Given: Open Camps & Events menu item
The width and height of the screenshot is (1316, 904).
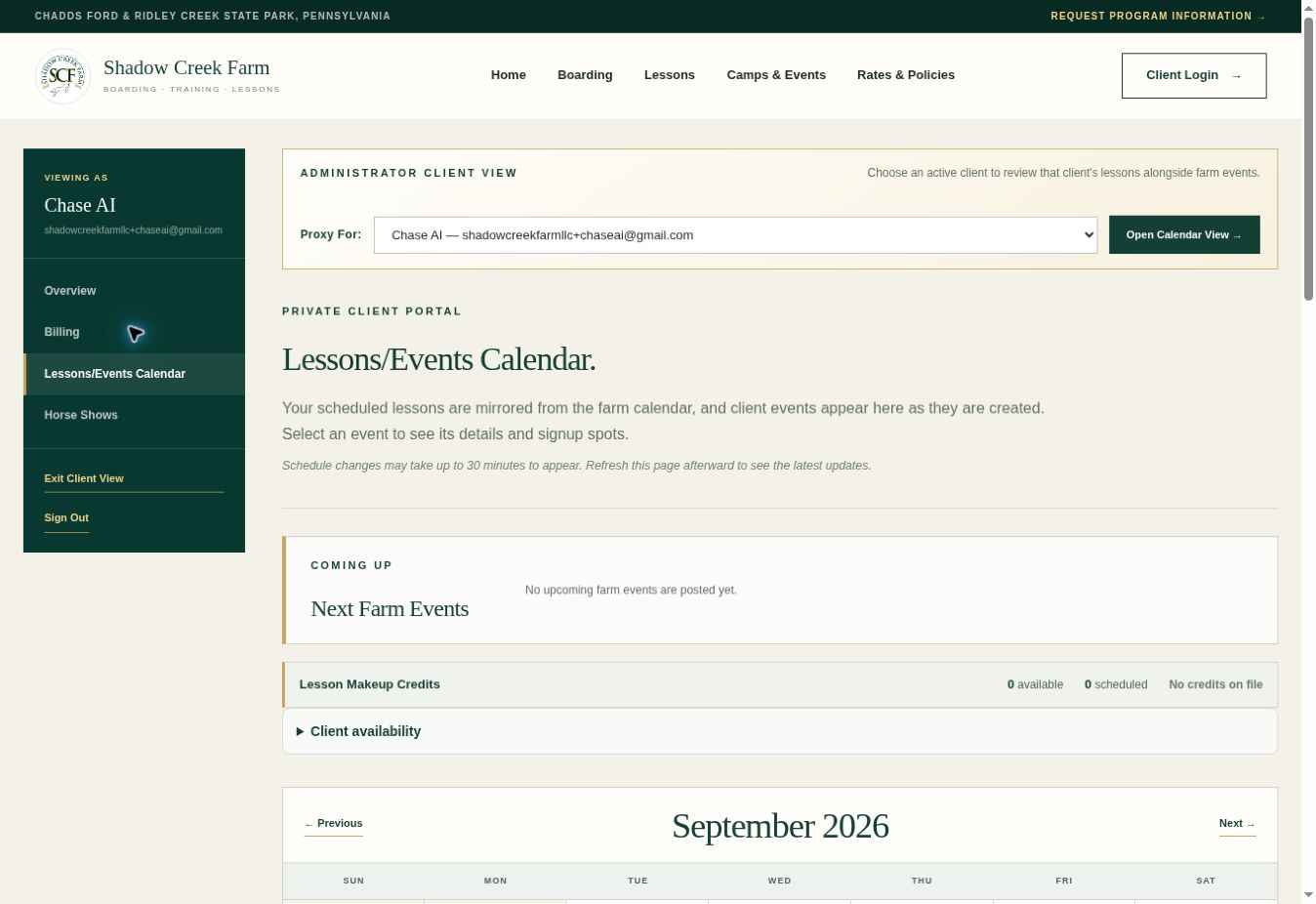Looking at the screenshot, I should (x=776, y=75).
